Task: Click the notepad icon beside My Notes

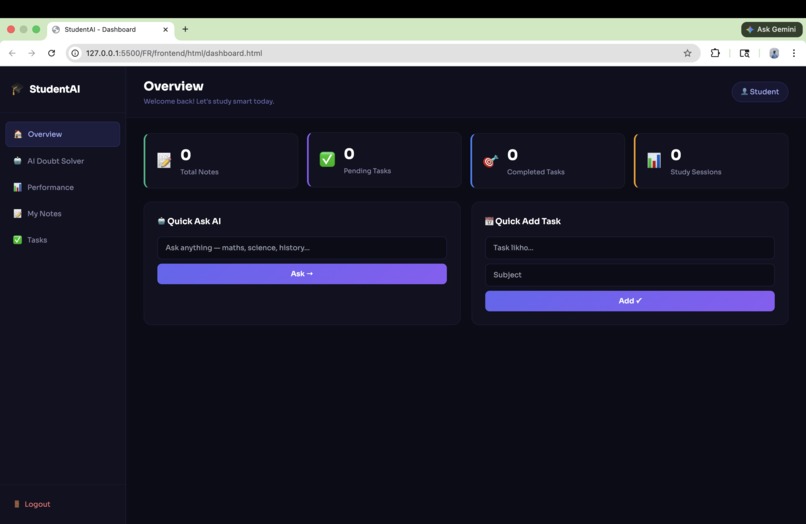Action: 17,213
